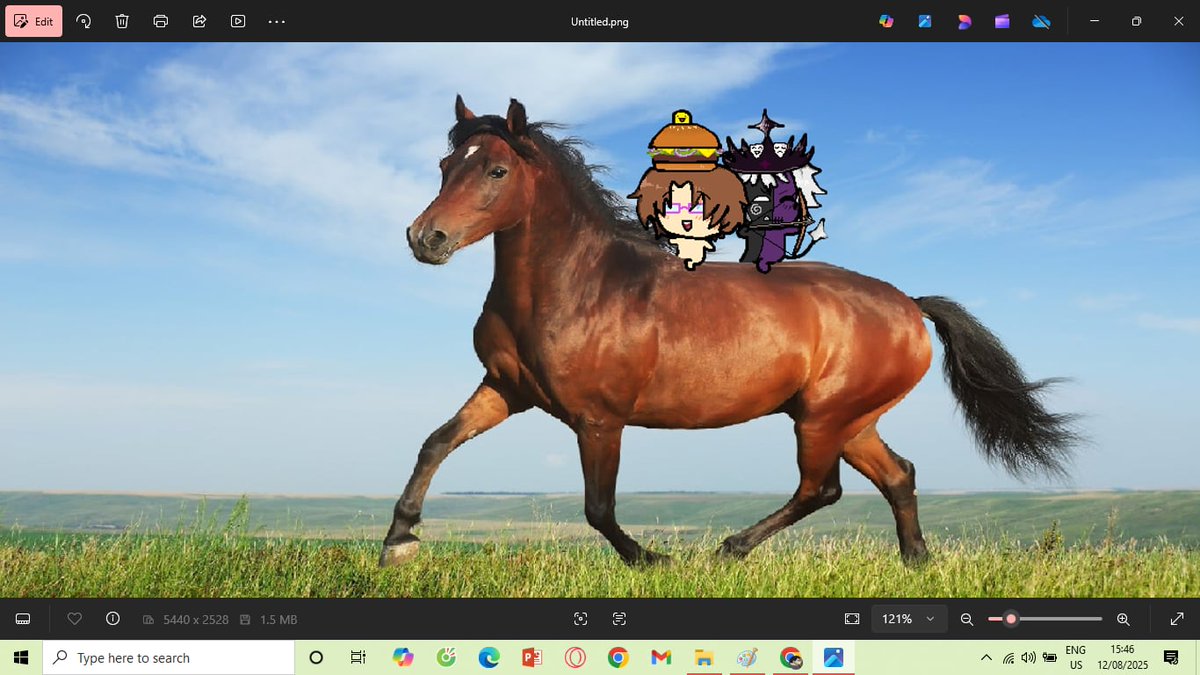Open the notification center icon

click(1171, 658)
